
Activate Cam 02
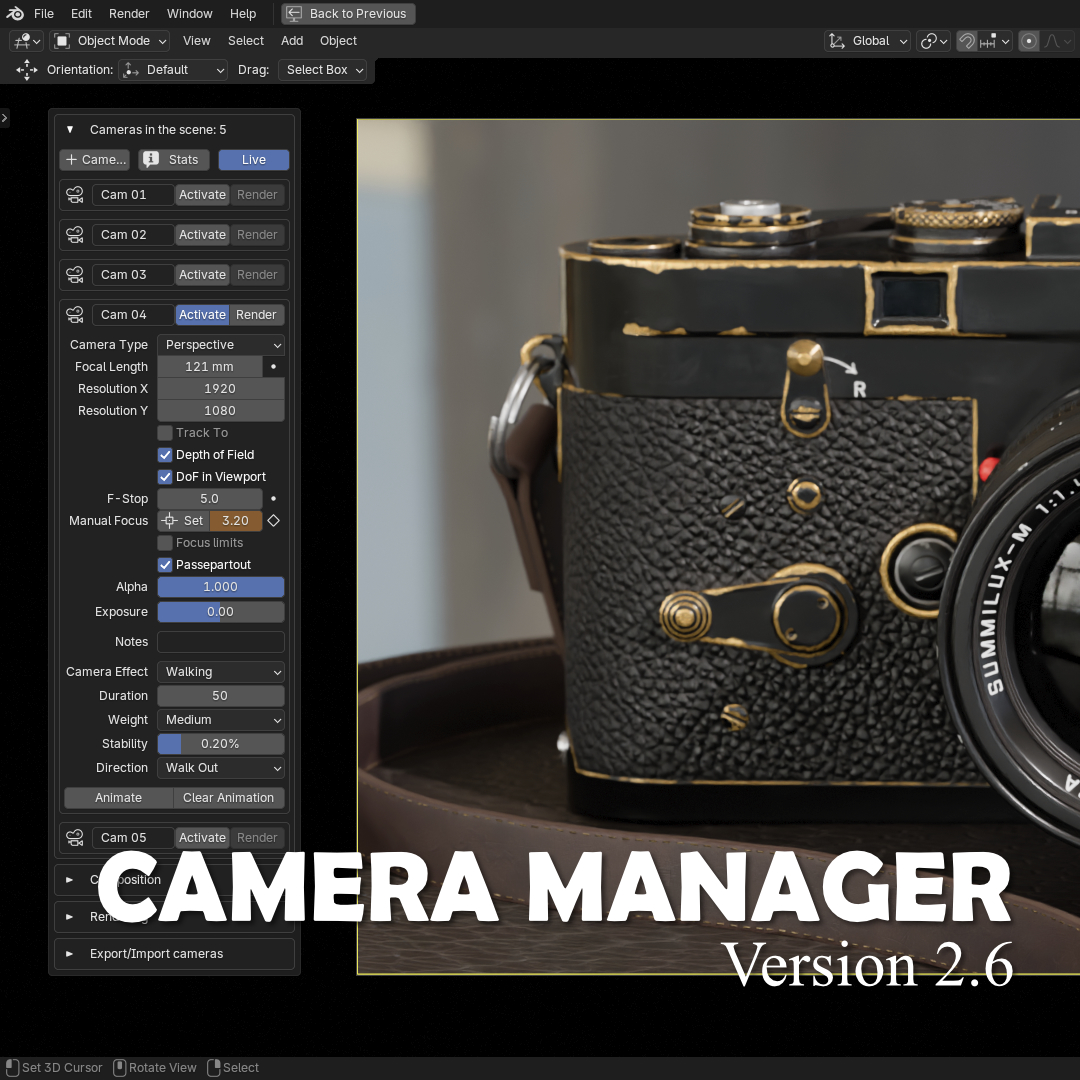[x=202, y=235]
